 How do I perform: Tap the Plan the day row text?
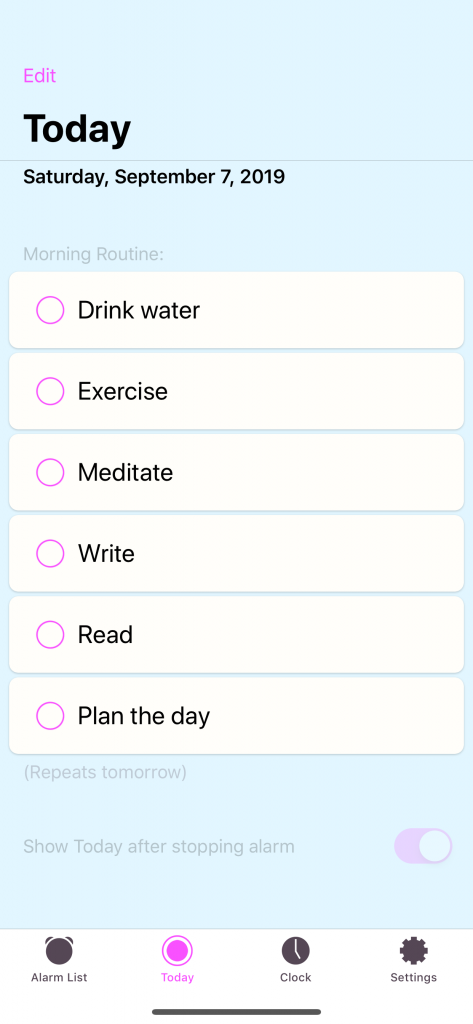tap(144, 716)
